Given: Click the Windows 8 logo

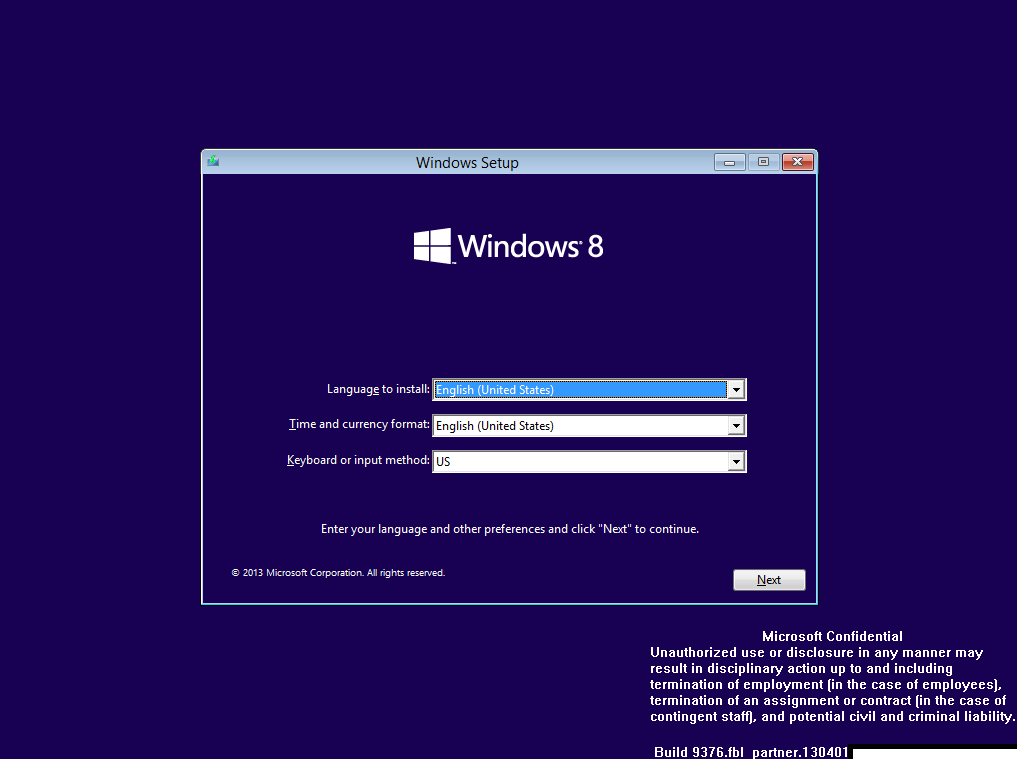Looking at the screenshot, I should [508, 246].
